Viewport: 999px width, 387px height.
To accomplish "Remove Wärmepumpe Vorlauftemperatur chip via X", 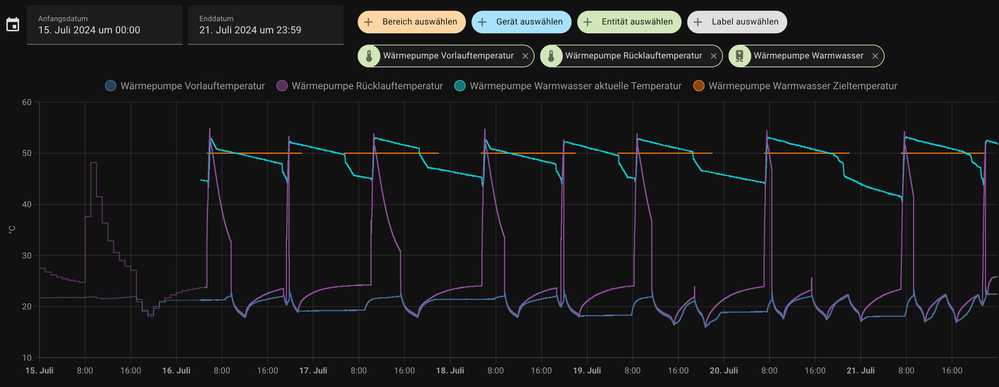I will 525,56.
